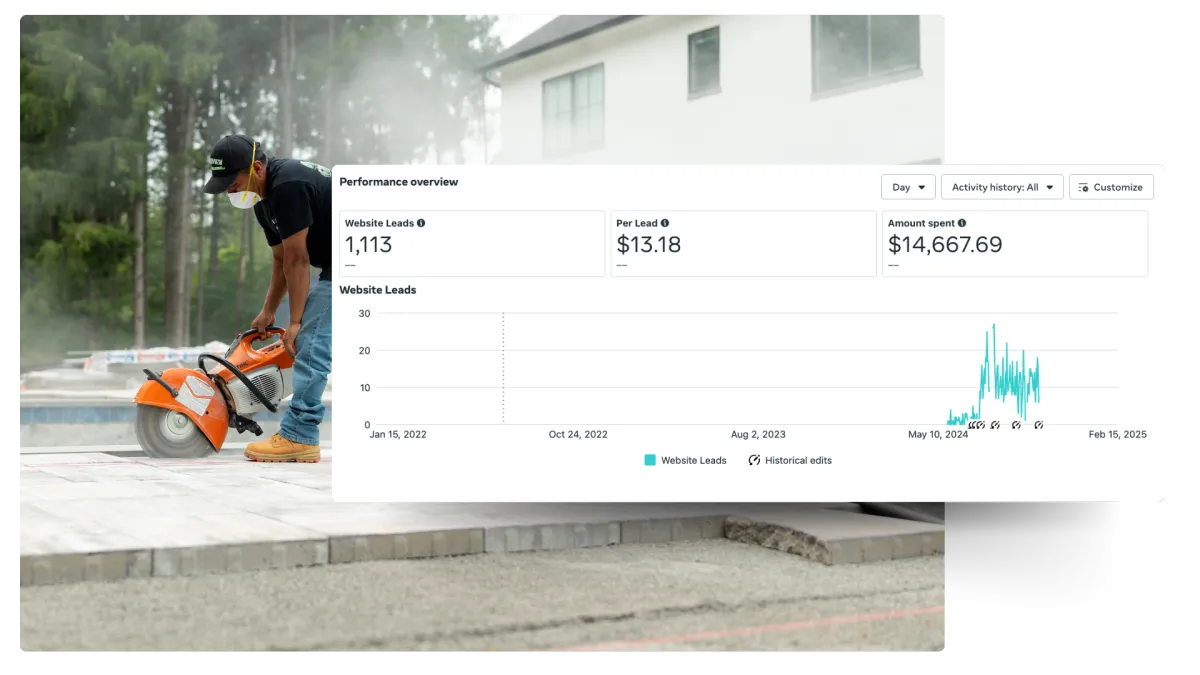Toggle the Website Leads series legend label
This screenshot has height=675, width=1200.
pyautogui.click(x=694, y=460)
